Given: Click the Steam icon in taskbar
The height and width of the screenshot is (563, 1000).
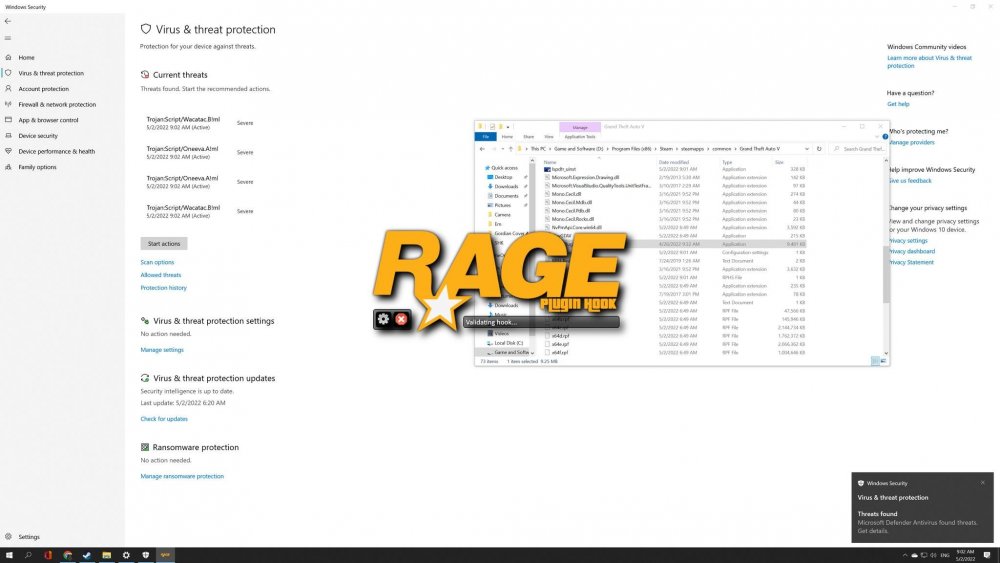Looking at the screenshot, I should pyautogui.click(x=87, y=555).
